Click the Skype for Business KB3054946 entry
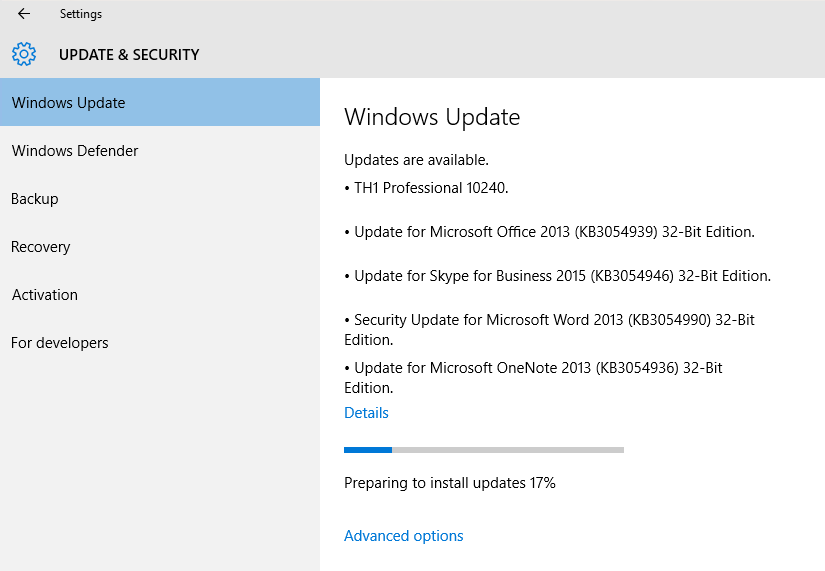The image size is (825, 571). [x=557, y=276]
